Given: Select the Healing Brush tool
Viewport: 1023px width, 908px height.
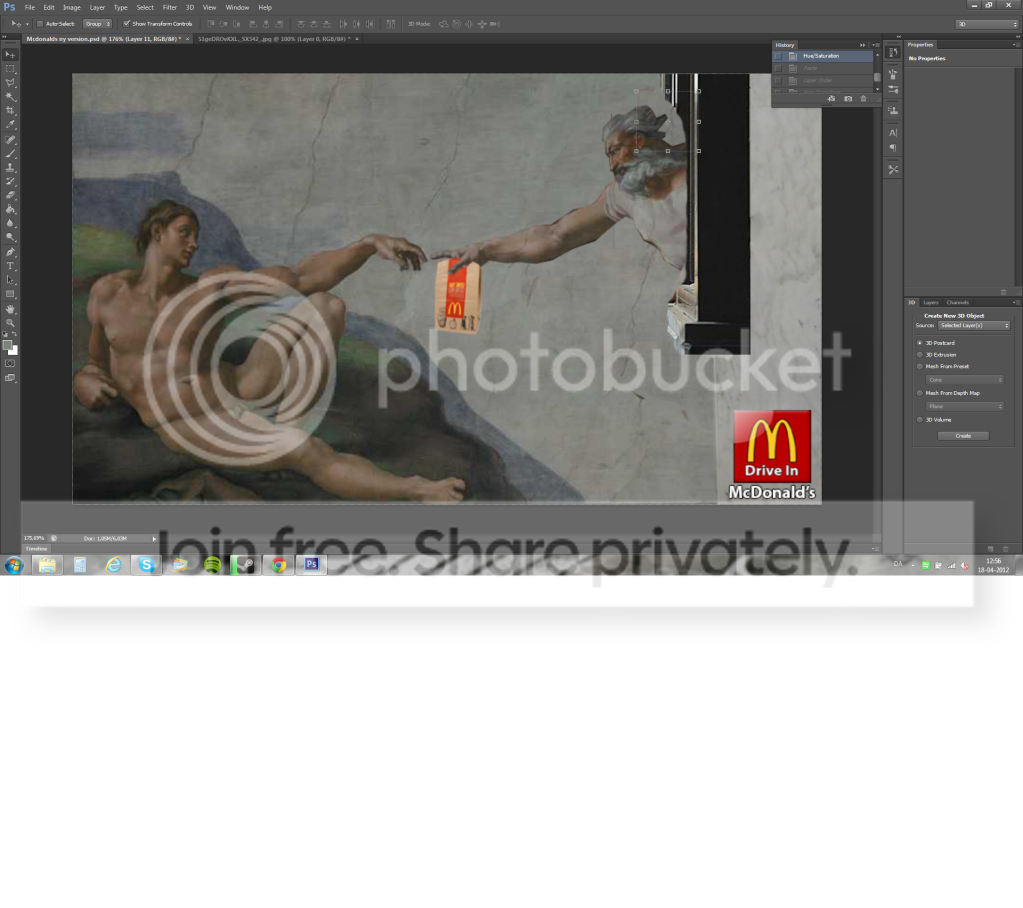Looking at the screenshot, I should coord(10,140).
